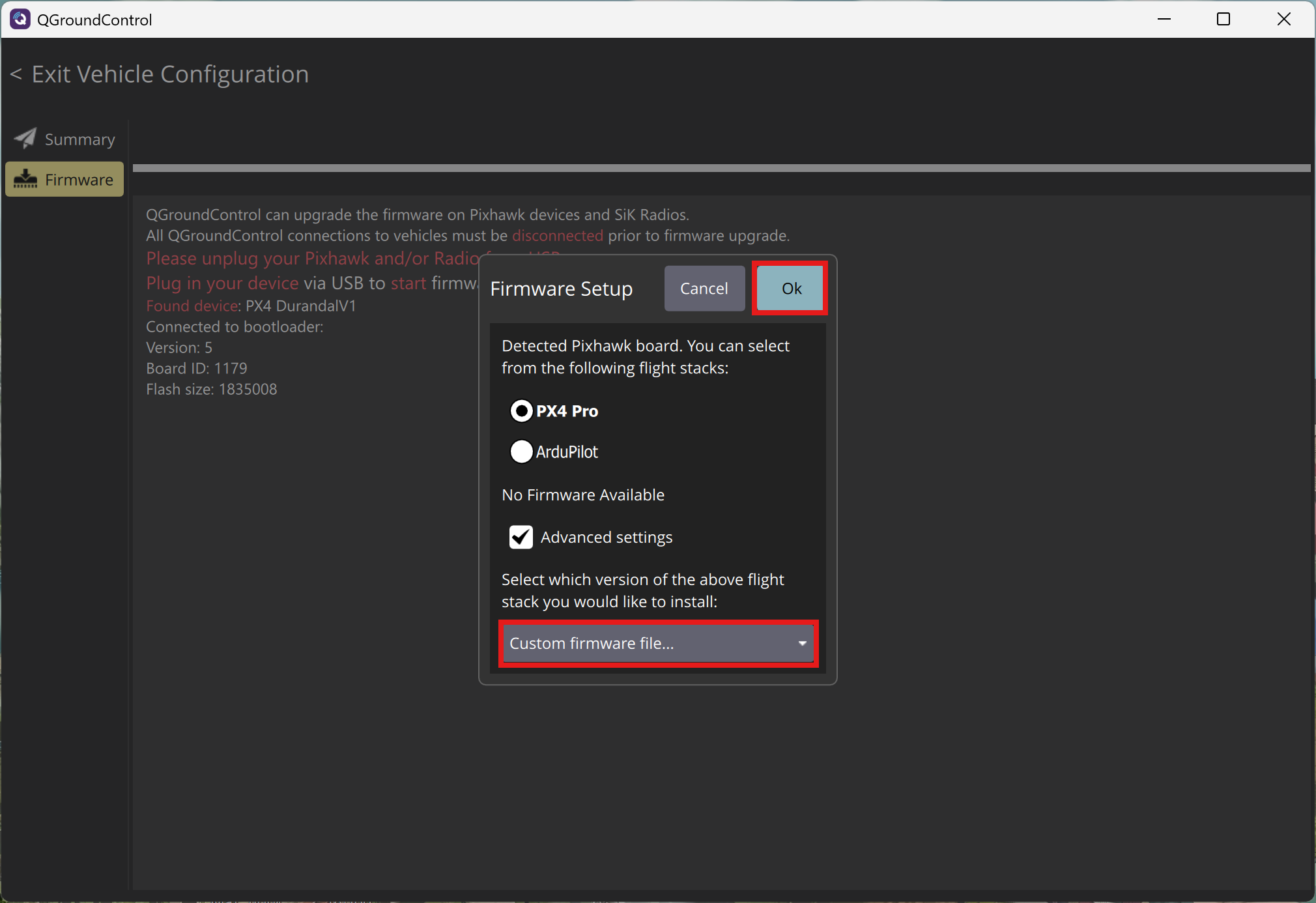1316x903 pixels.
Task: Cancel the Firmware Setup dialog
Action: pos(704,289)
